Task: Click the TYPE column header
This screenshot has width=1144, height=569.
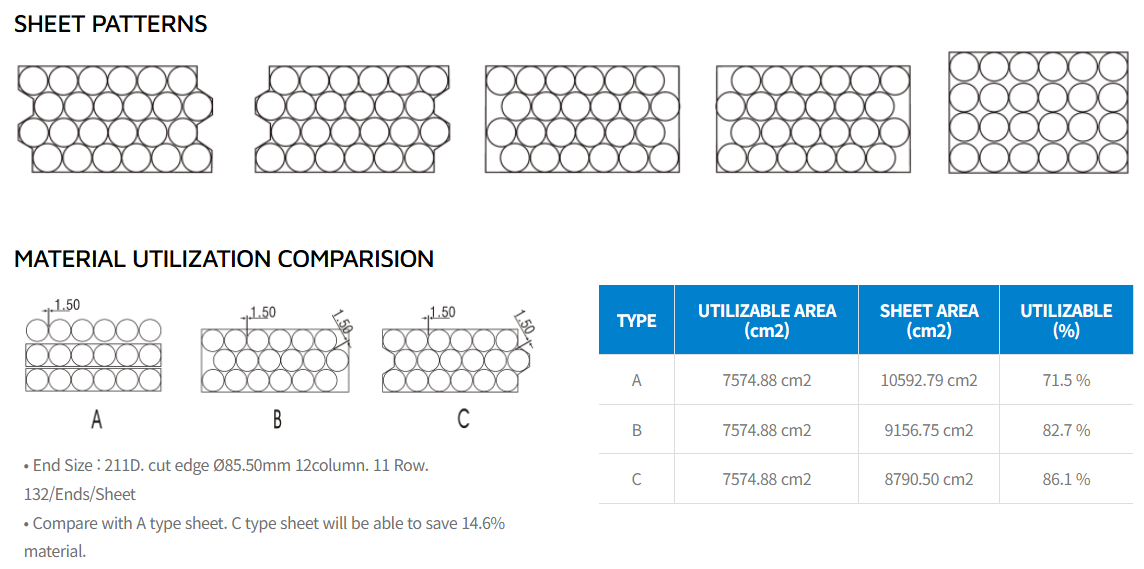Action: [x=637, y=320]
